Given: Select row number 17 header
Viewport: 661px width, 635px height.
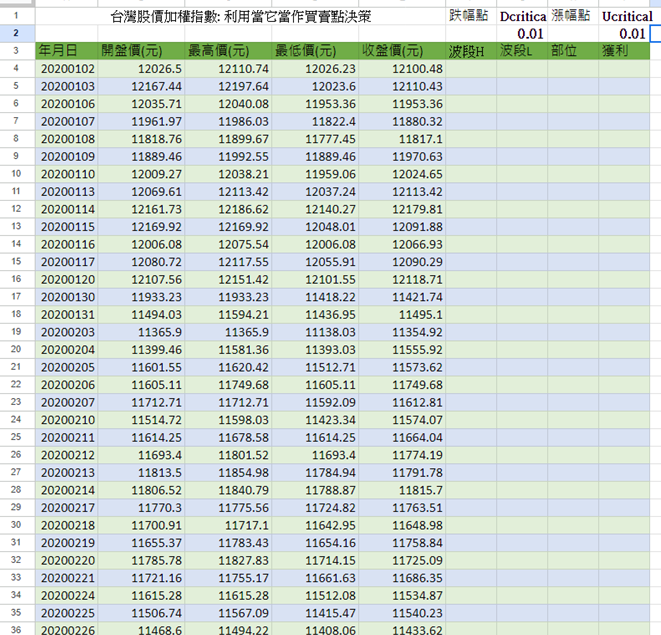Looking at the screenshot, I should [x=17, y=297].
